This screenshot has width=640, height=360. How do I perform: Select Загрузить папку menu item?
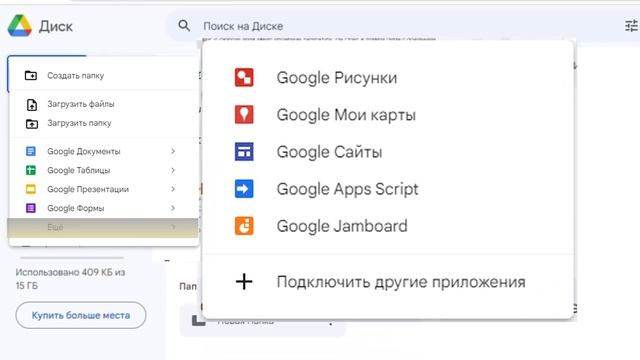click(x=104, y=123)
